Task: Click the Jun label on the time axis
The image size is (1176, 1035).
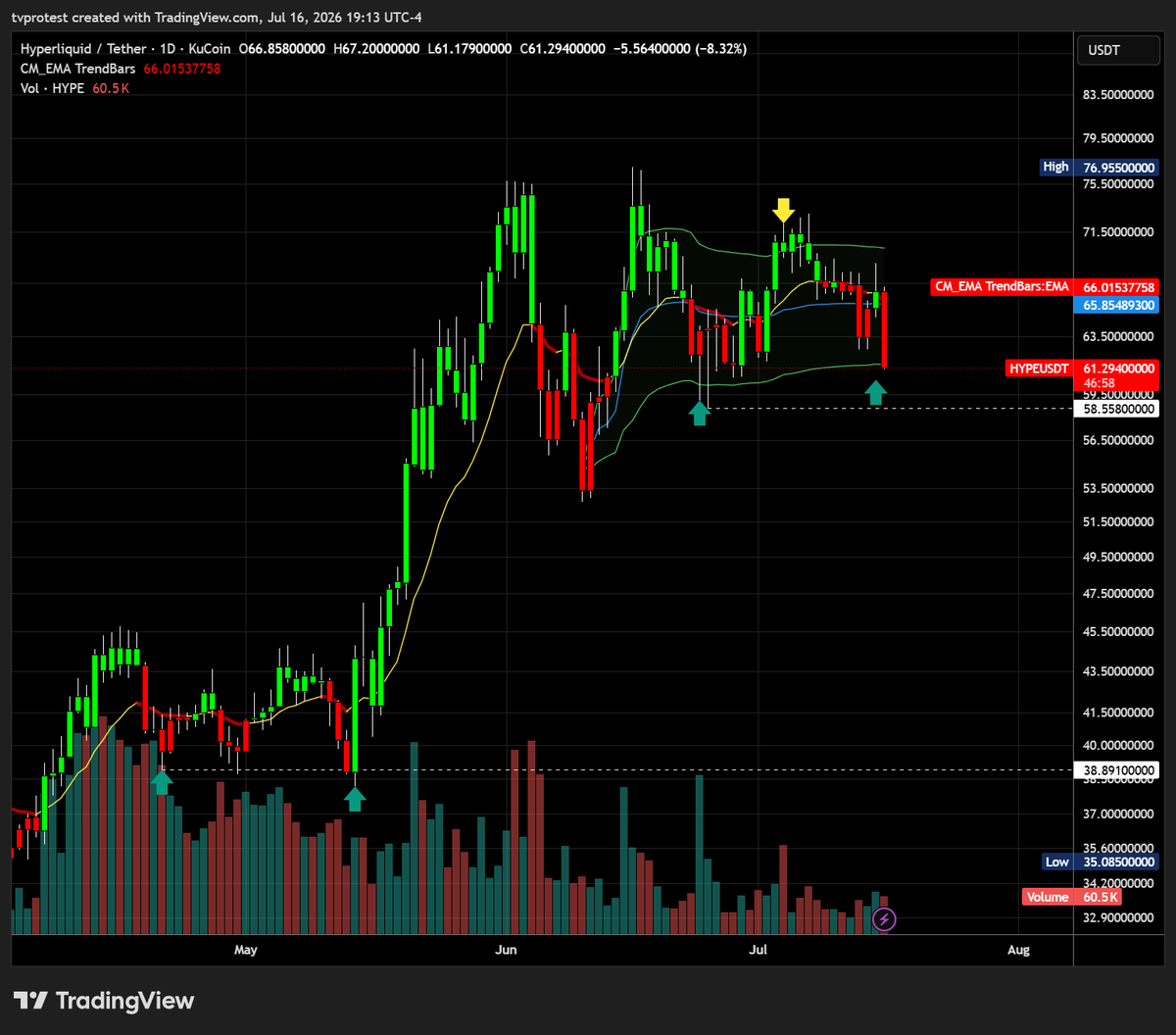Action: [x=506, y=950]
